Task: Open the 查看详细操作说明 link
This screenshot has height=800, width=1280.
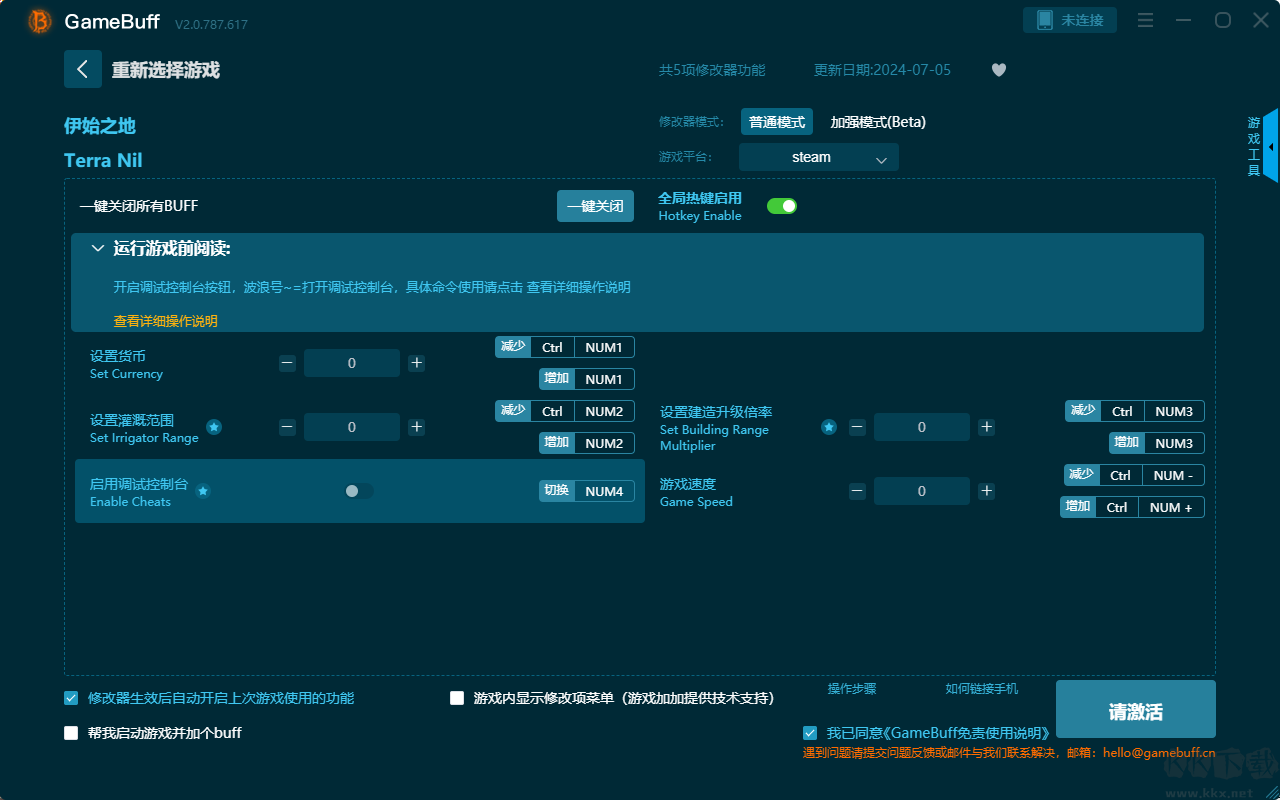Action: pyautogui.click(x=165, y=321)
